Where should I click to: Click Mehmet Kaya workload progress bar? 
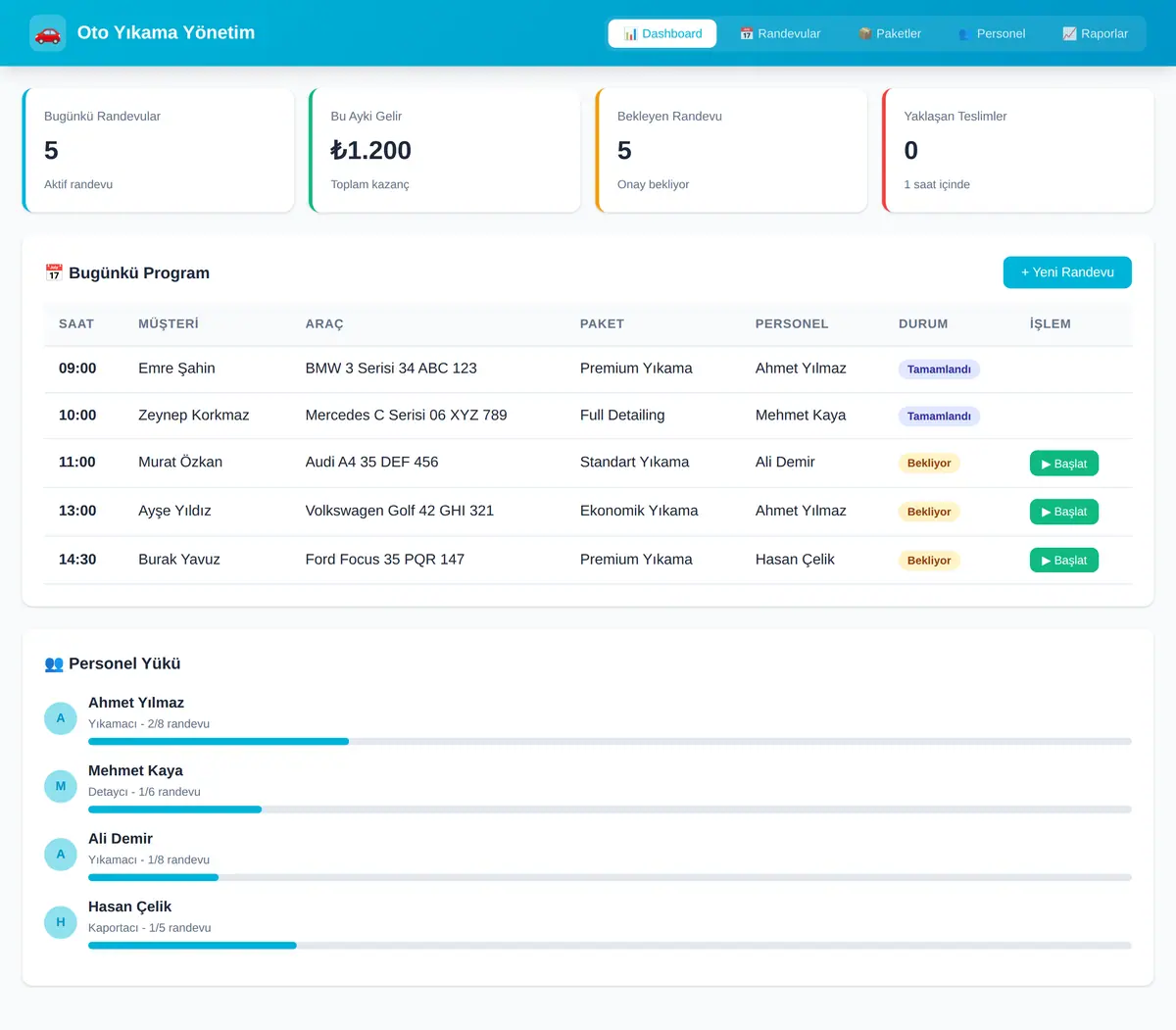610,809
